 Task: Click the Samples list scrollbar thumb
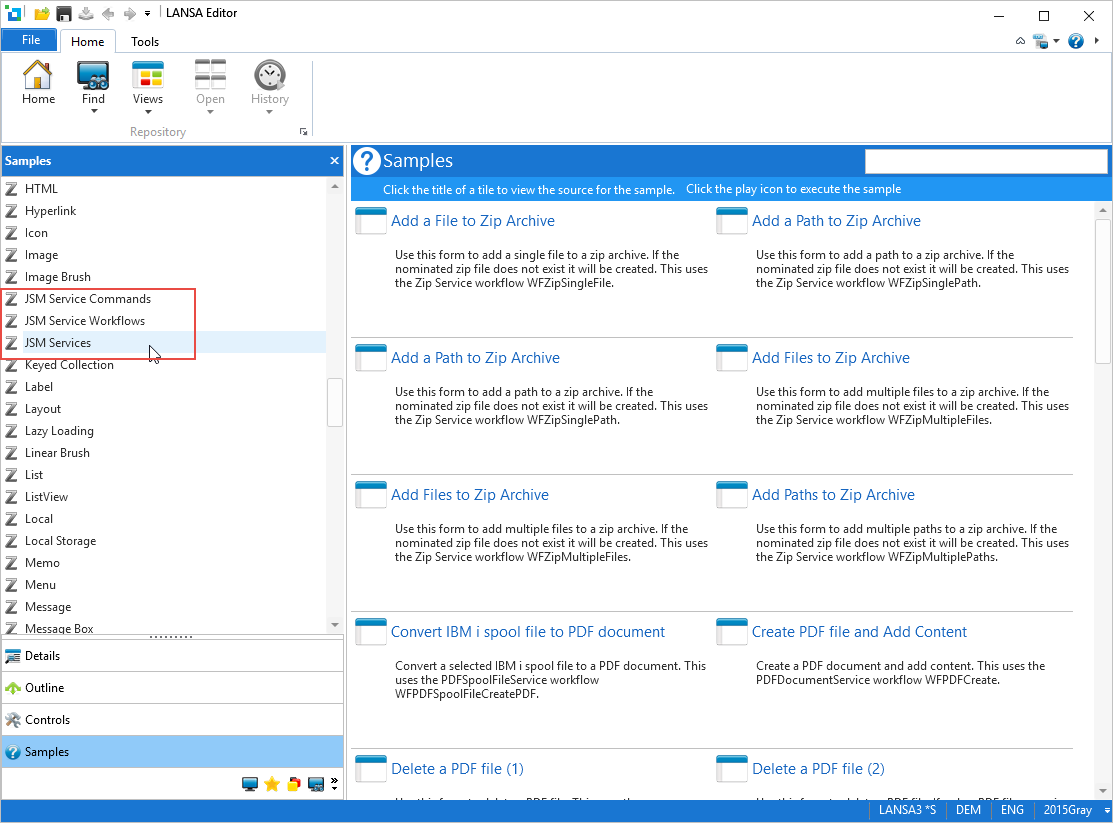(335, 403)
